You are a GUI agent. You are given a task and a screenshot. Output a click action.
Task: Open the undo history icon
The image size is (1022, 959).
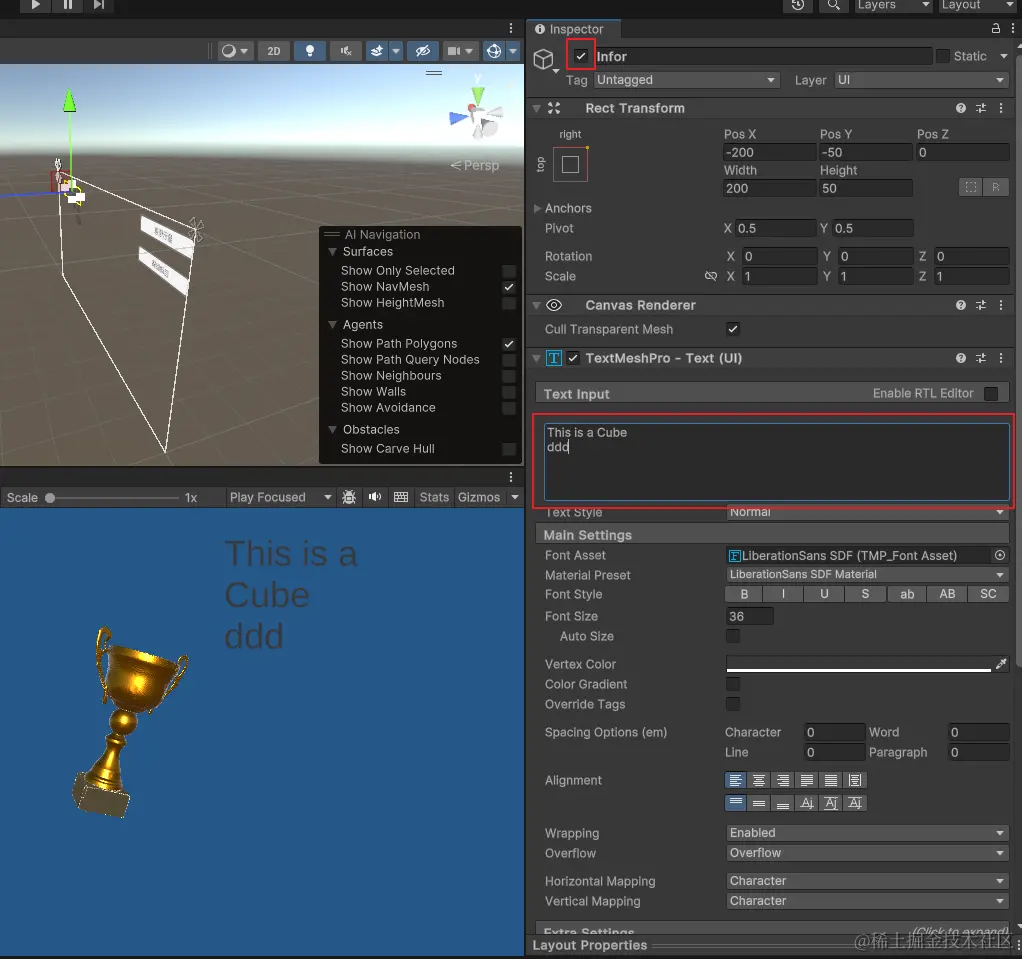[798, 5]
